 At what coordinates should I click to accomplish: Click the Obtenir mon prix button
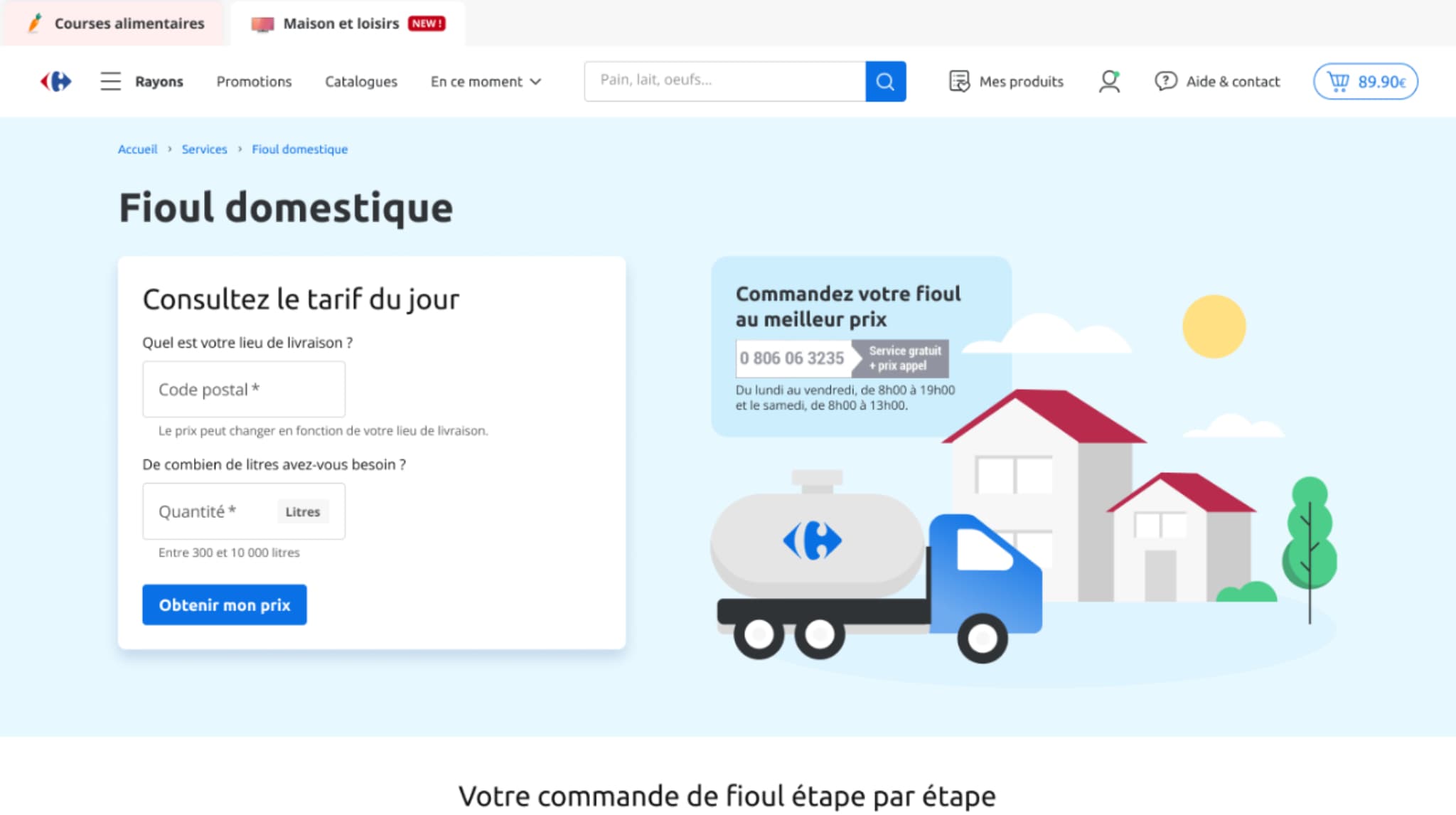coord(224,604)
